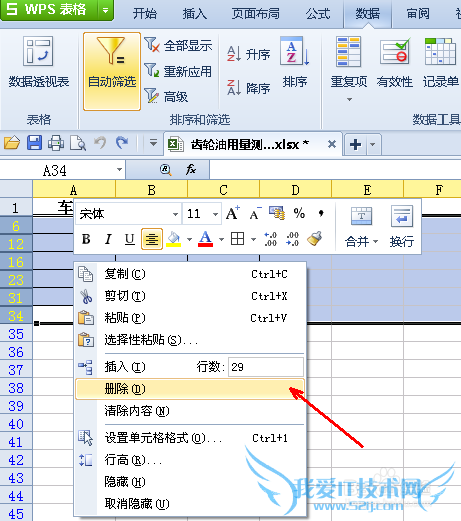This screenshot has height=521, width=461.
Task: Save the file with the floppy icon
Action: [x=34, y=143]
